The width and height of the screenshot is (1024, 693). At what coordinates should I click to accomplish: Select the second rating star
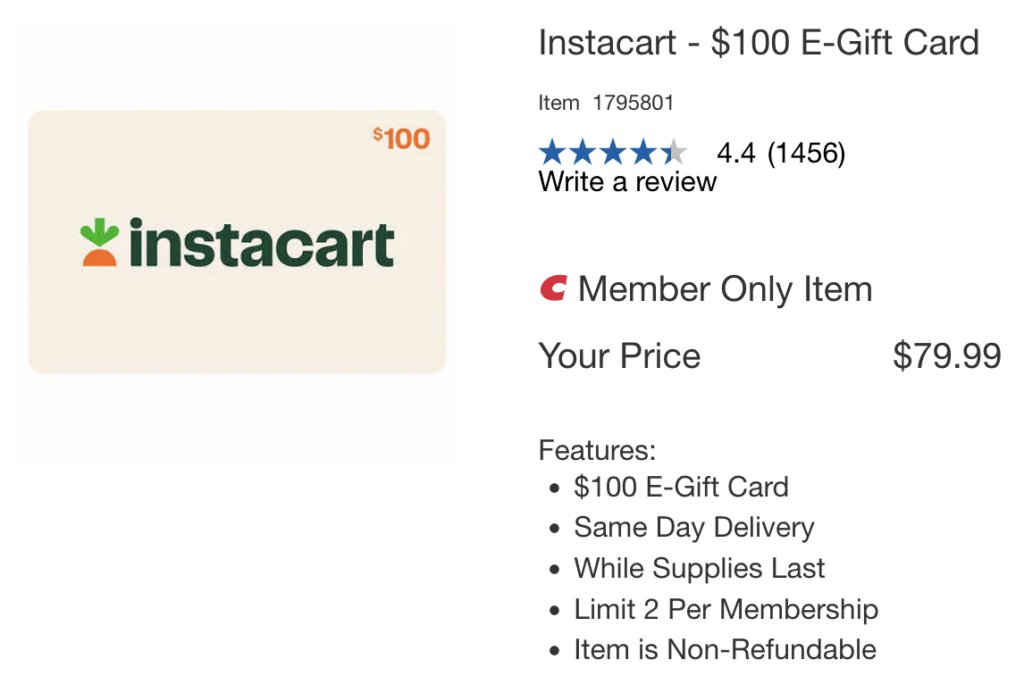point(583,151)
